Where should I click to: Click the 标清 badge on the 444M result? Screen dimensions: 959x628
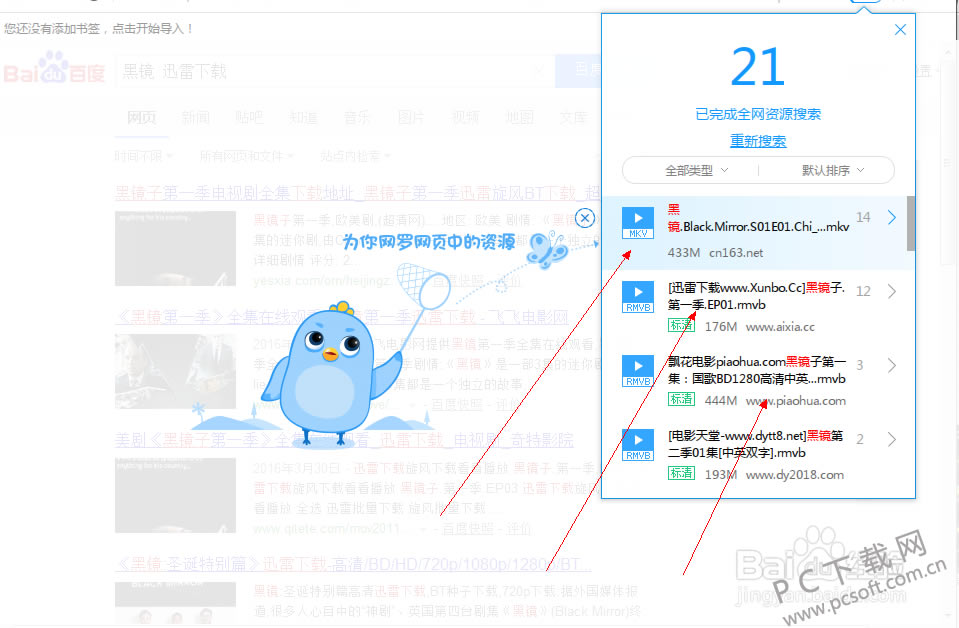pyautogui.click(x=681, y=399)
